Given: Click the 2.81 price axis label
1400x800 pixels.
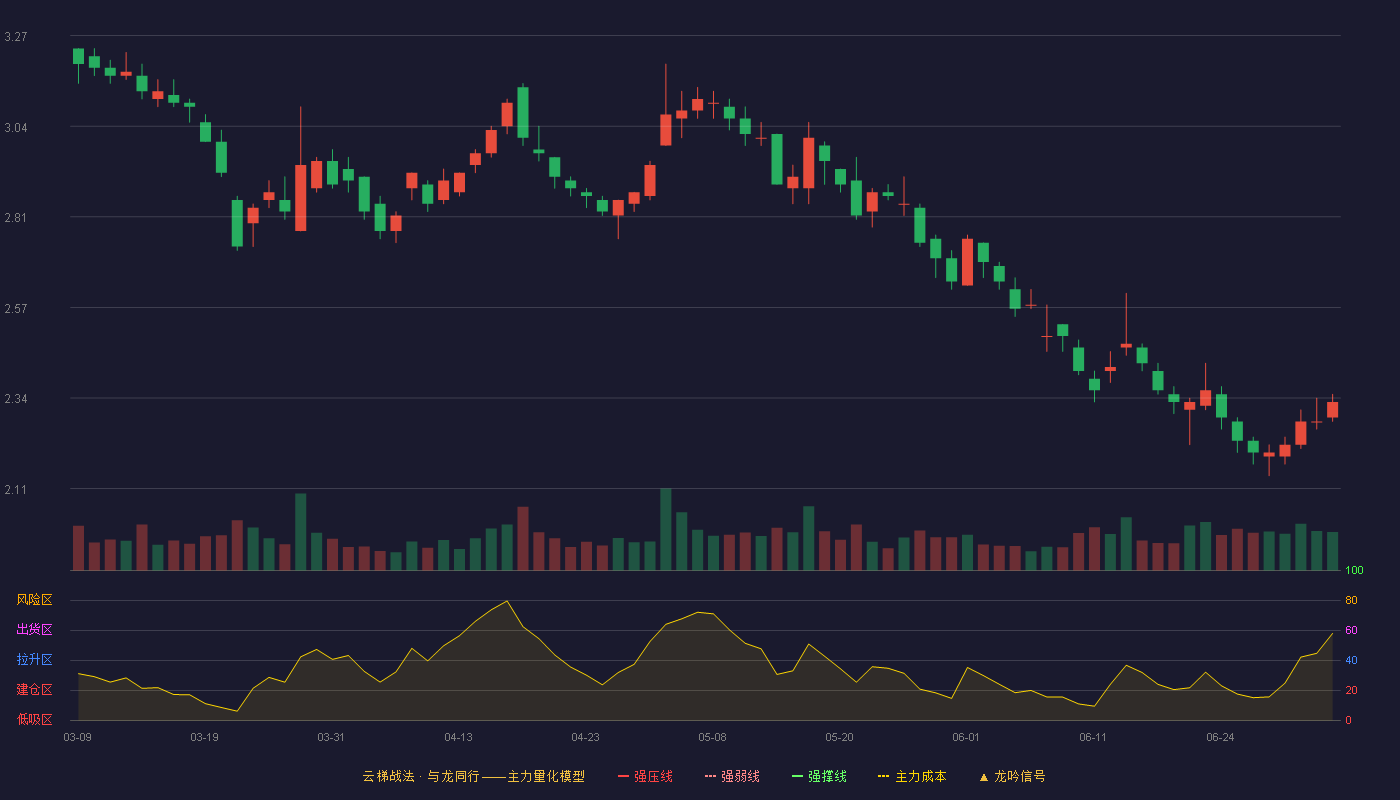Looking at the screenshot, I should [x=16, y=218].
